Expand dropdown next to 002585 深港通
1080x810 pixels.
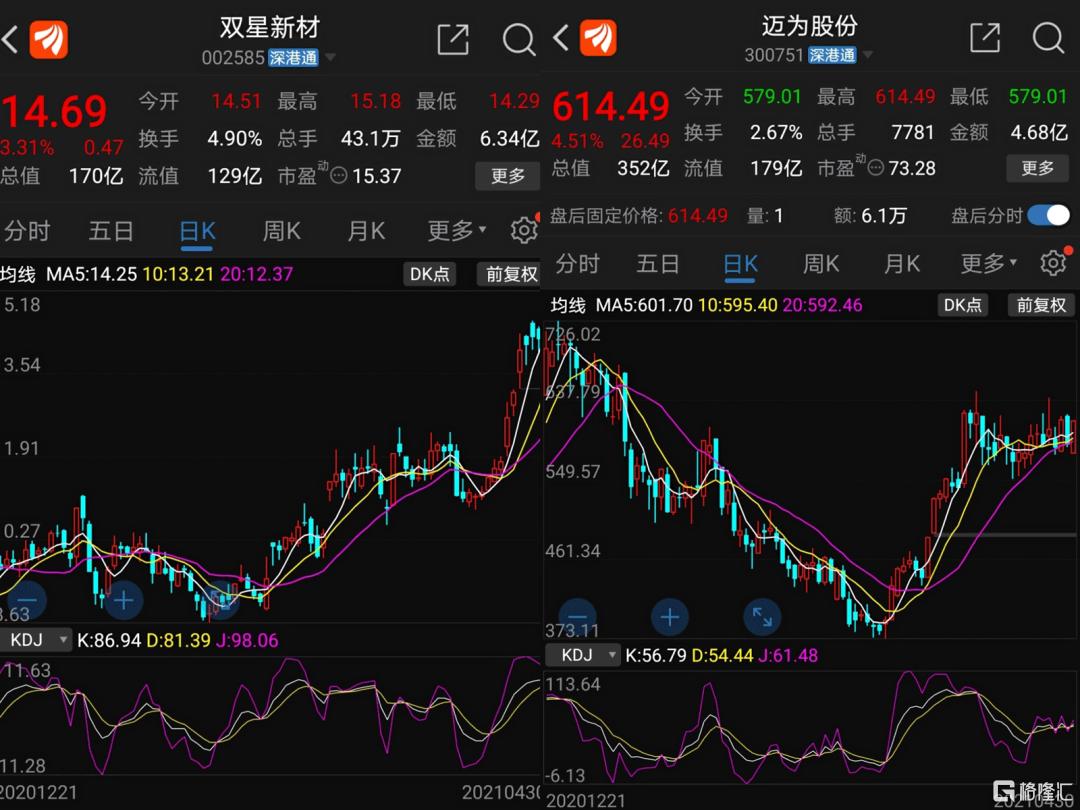click(331, 57)
